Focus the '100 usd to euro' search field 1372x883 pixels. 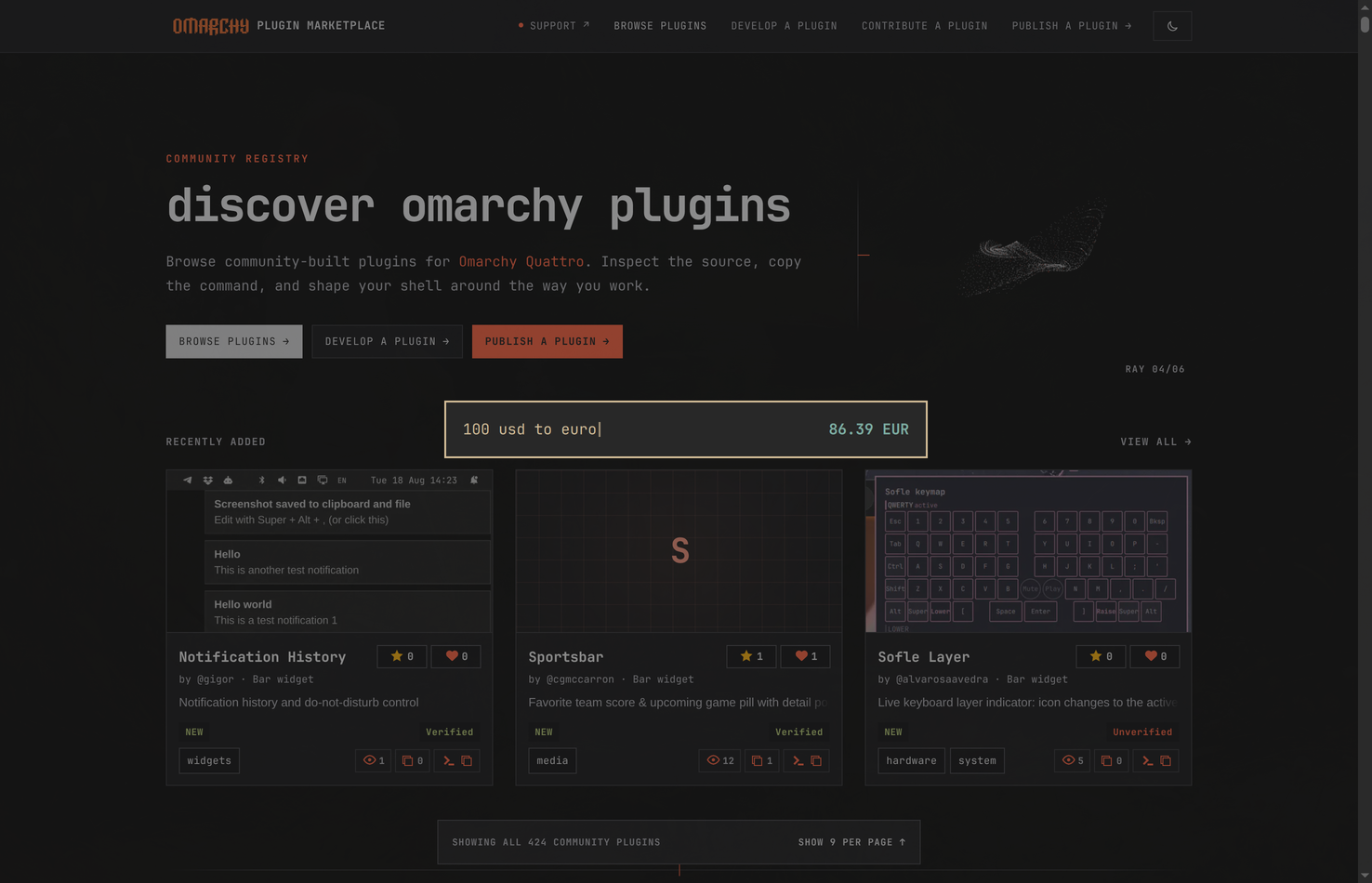tap(686, 429)
